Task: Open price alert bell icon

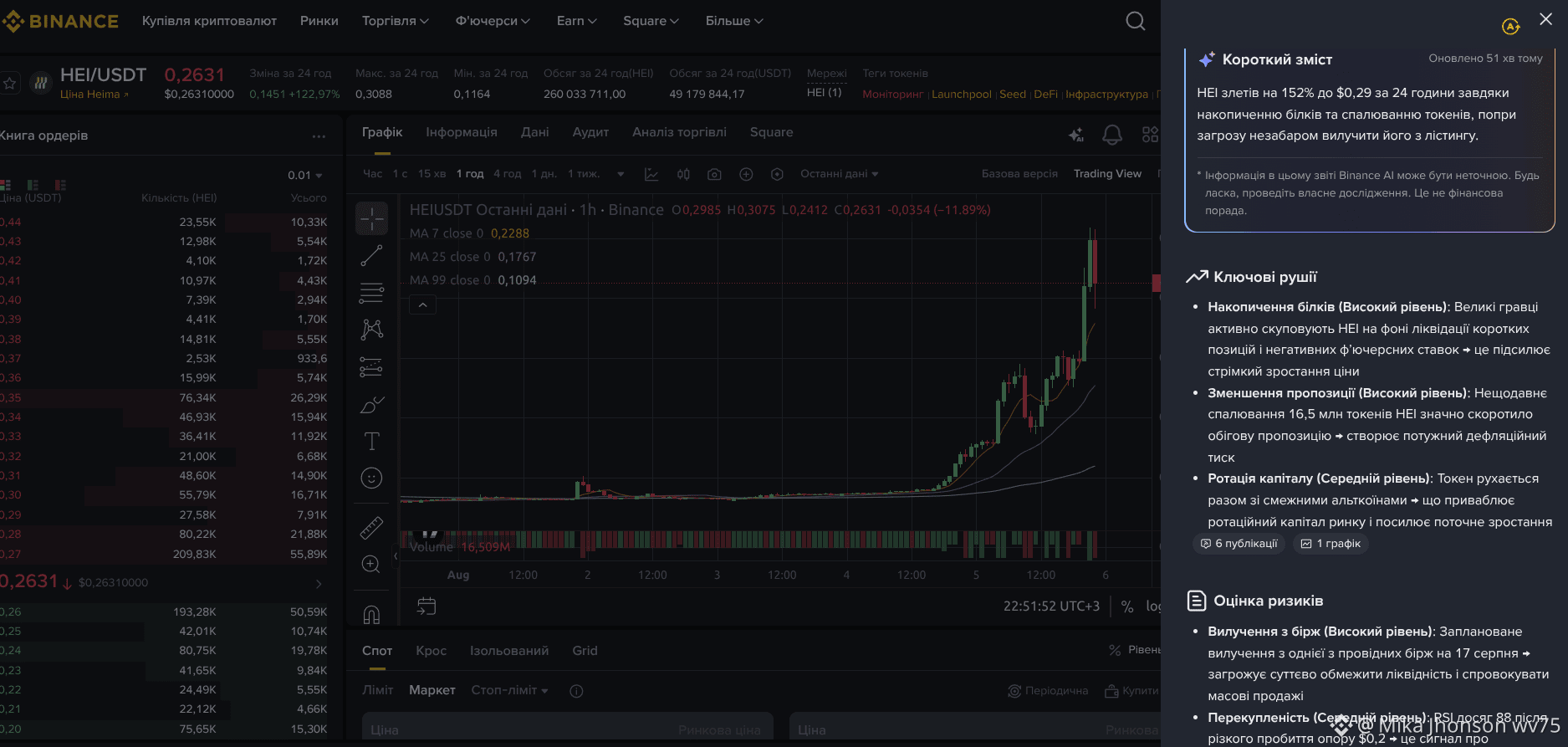Action: pyautogui.click(x=1112, y=135)
